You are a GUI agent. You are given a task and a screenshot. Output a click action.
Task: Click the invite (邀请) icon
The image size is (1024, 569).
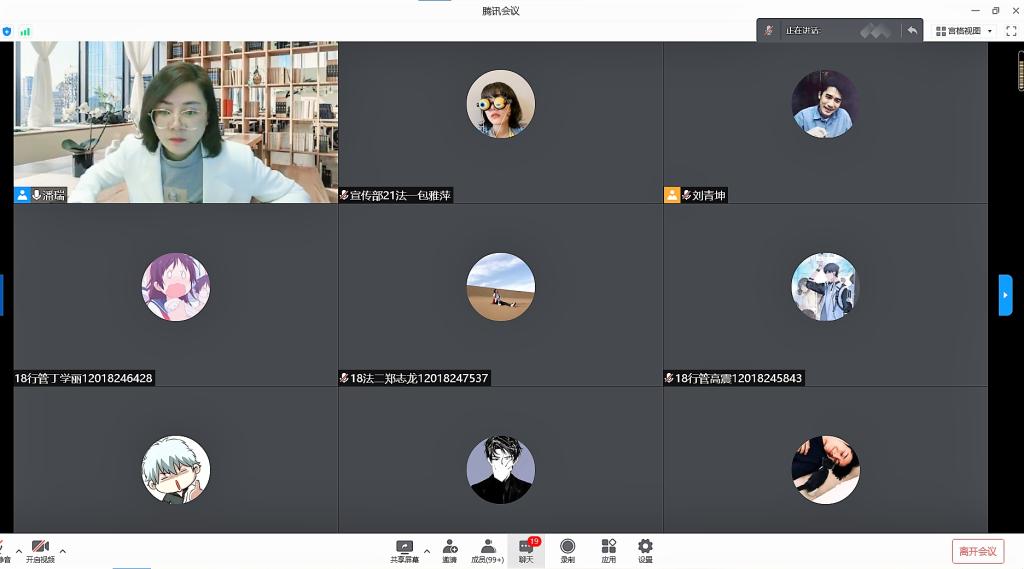450,550
